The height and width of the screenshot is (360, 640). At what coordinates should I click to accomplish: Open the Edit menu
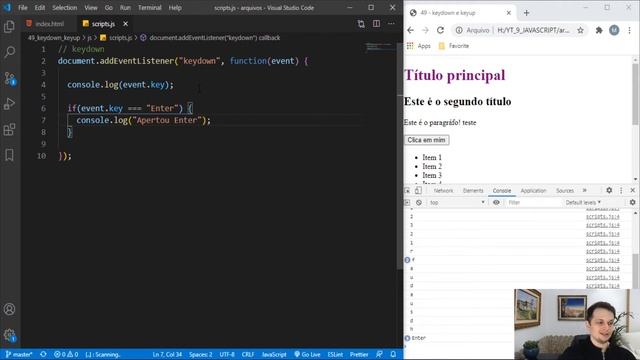pyautogui.click(x=40, y=7)
